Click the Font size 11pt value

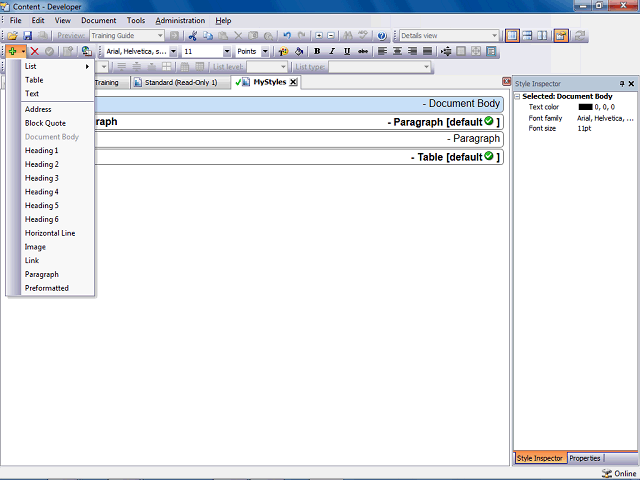tap(584, 129)
